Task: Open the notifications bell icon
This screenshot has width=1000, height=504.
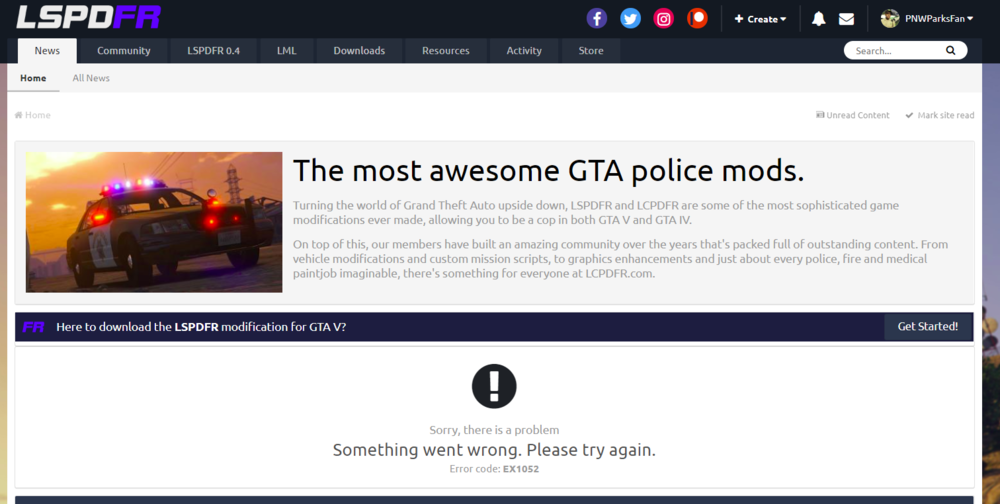Action: point(818,19)
